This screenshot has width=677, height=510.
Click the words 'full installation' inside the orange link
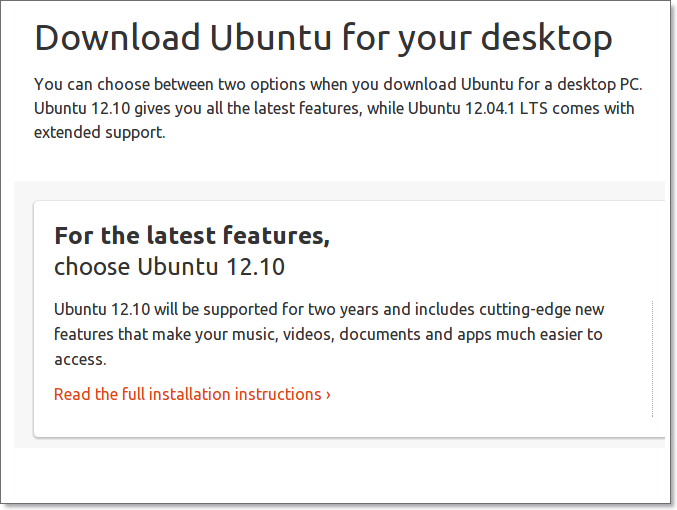(175, 394)
